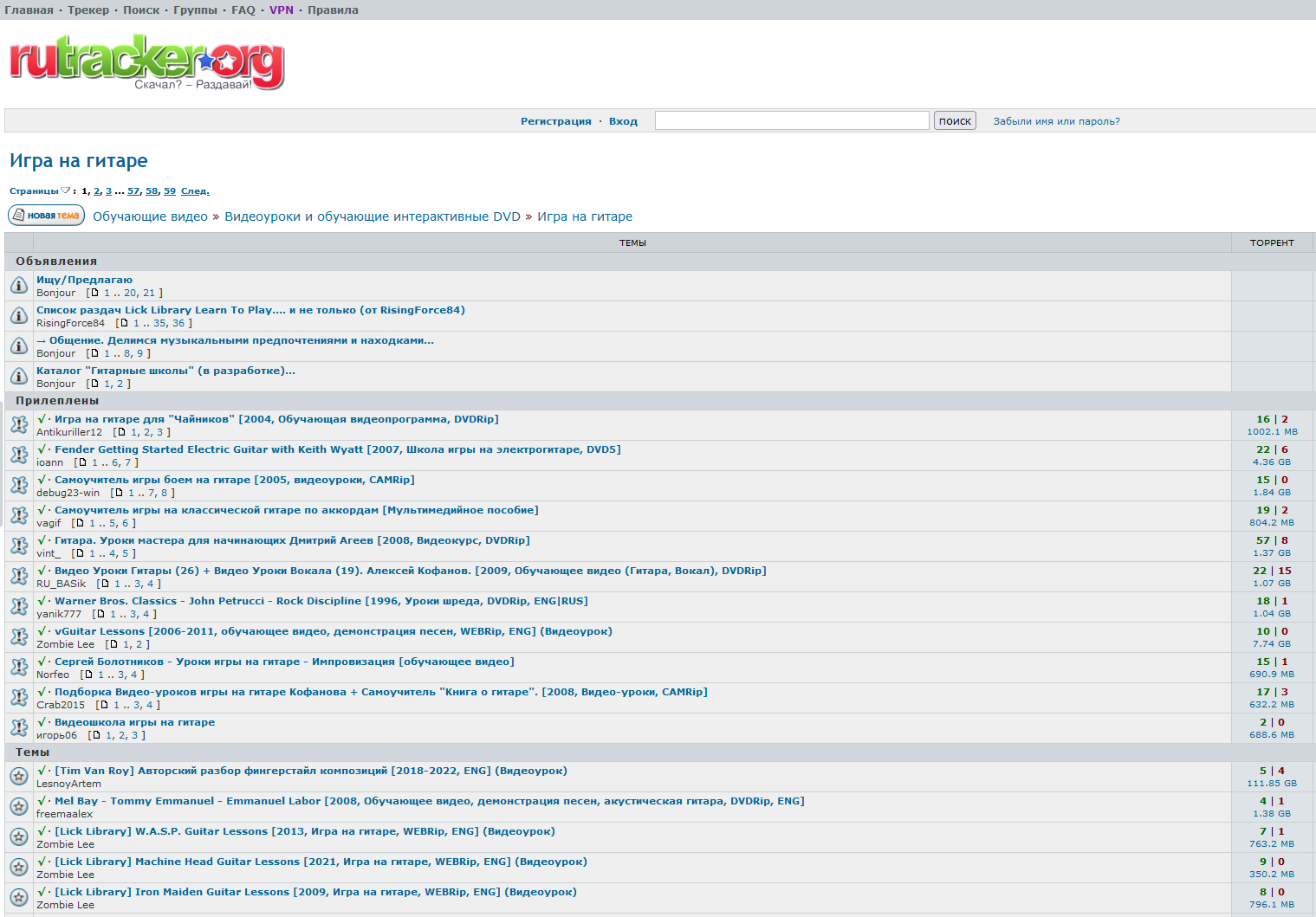
Task: Click topic icon beside Machine Head Guitar Lessons
Action: [x=19, y=868]
